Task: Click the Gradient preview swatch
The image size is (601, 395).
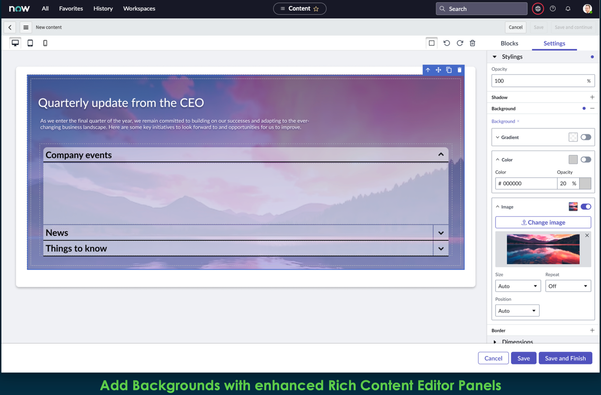Action: tap(573, 137)
